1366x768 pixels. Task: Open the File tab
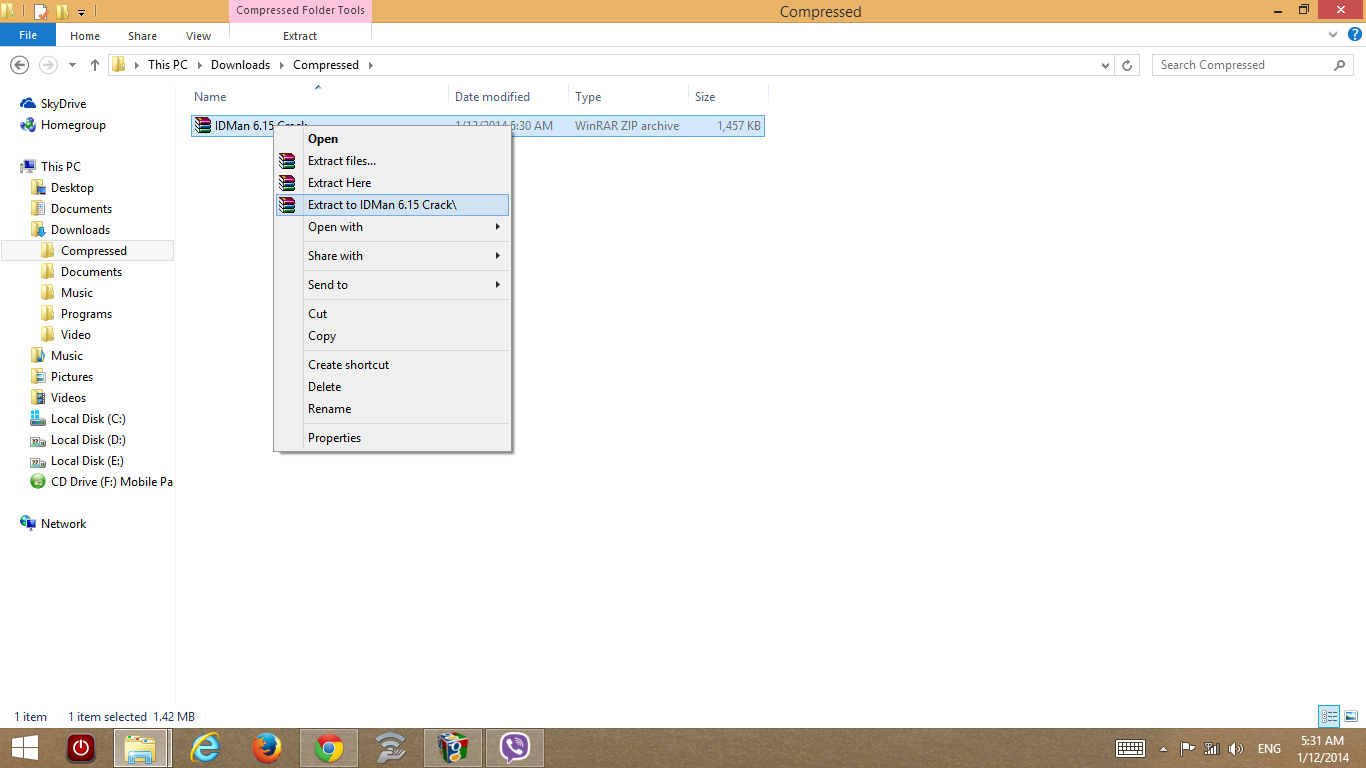tap(28, 35)
